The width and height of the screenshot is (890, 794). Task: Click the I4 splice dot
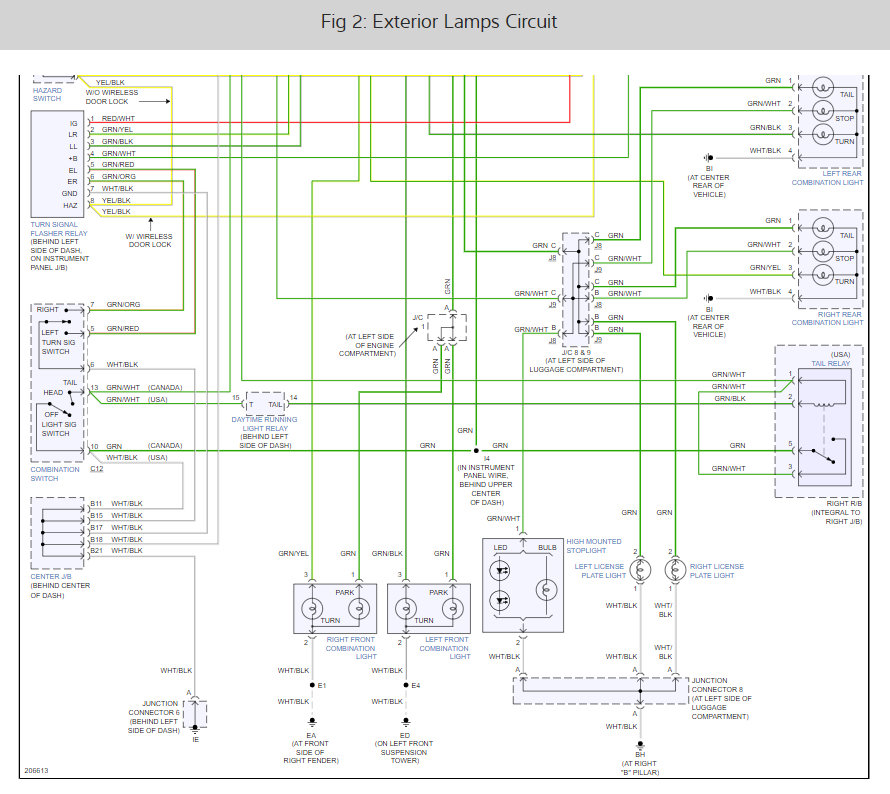coord(476,451)
